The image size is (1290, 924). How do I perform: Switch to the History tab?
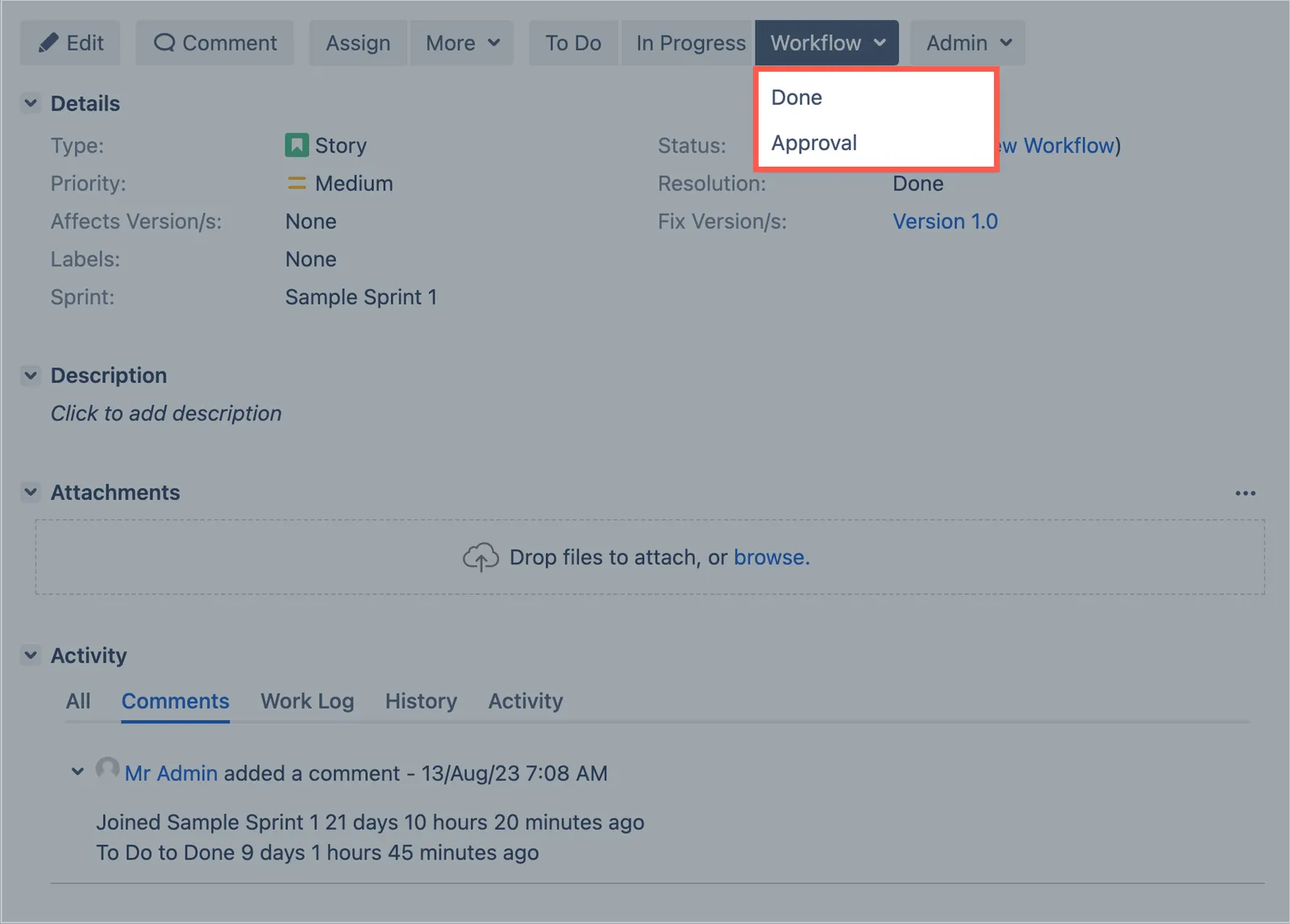[421, 701]
